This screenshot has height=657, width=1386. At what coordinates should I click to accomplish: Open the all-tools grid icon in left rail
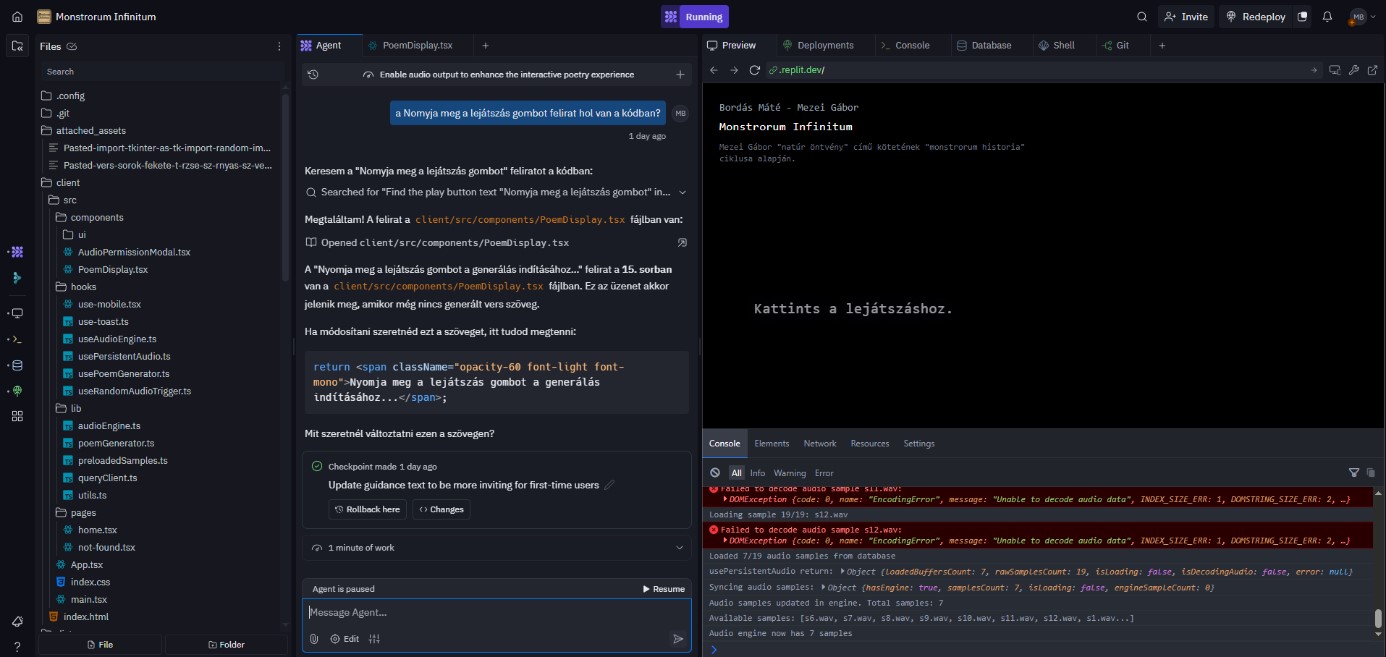point(17,416)
